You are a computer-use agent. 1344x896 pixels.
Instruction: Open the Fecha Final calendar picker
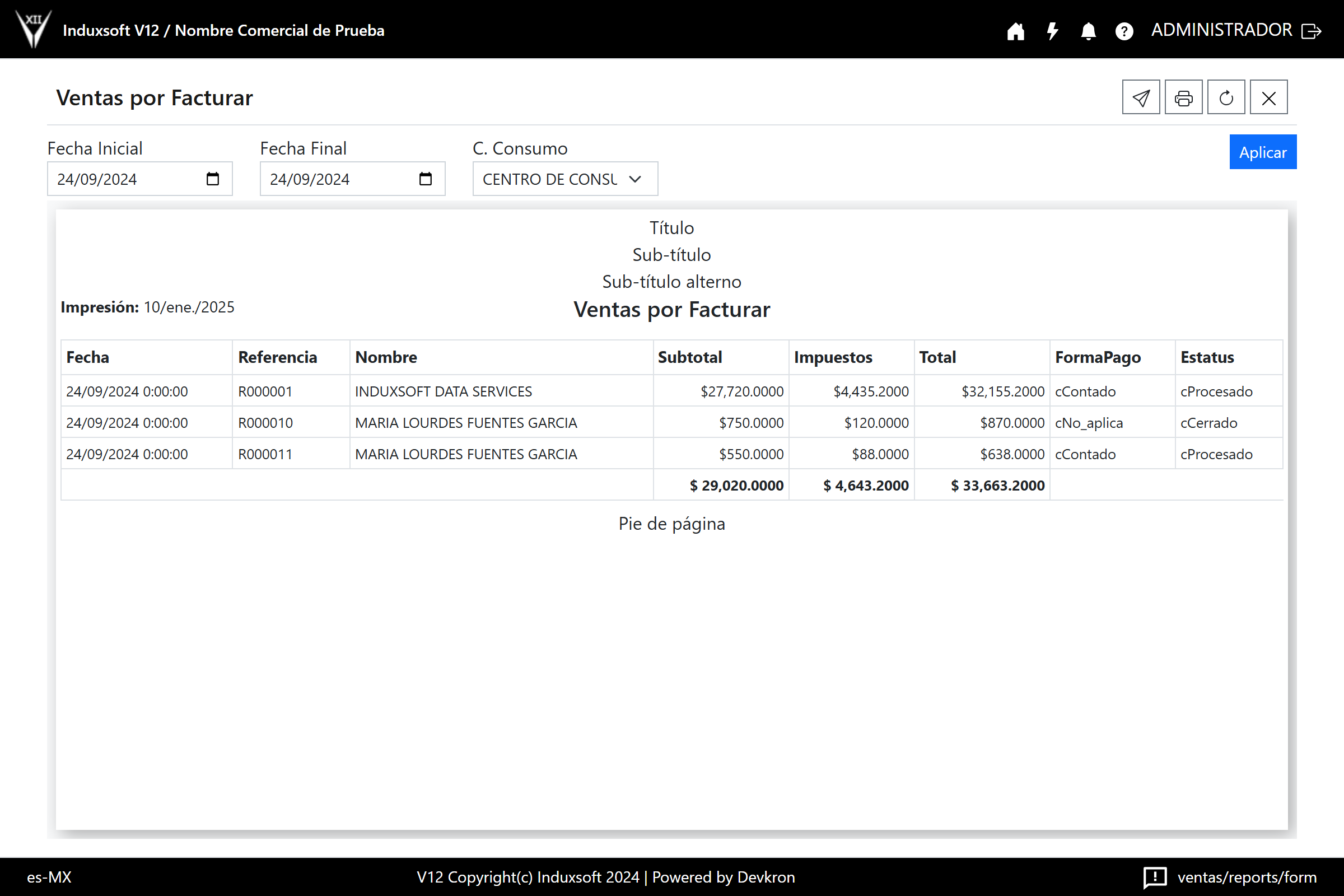tap(425, 179)
